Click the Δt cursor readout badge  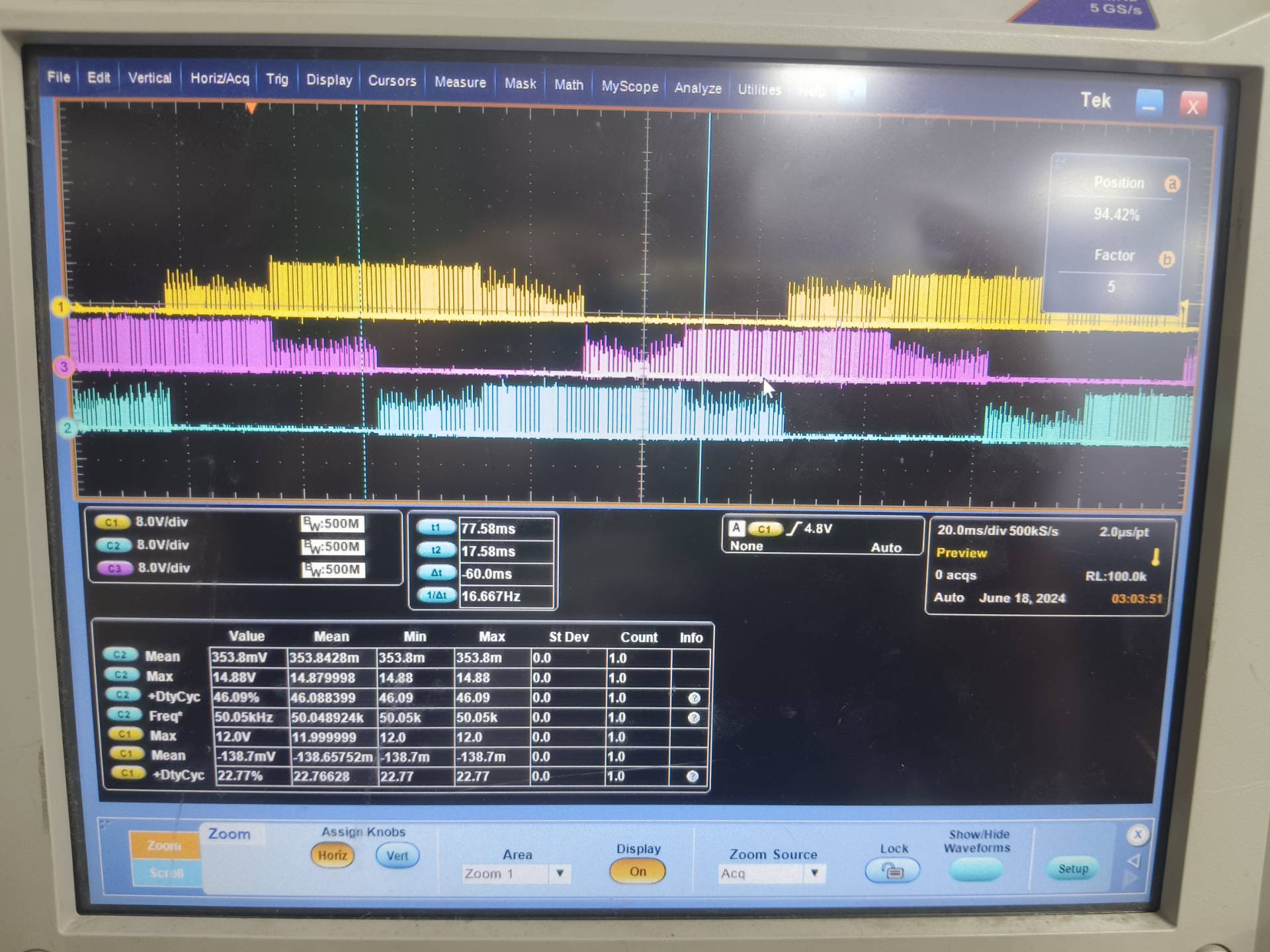437,573
